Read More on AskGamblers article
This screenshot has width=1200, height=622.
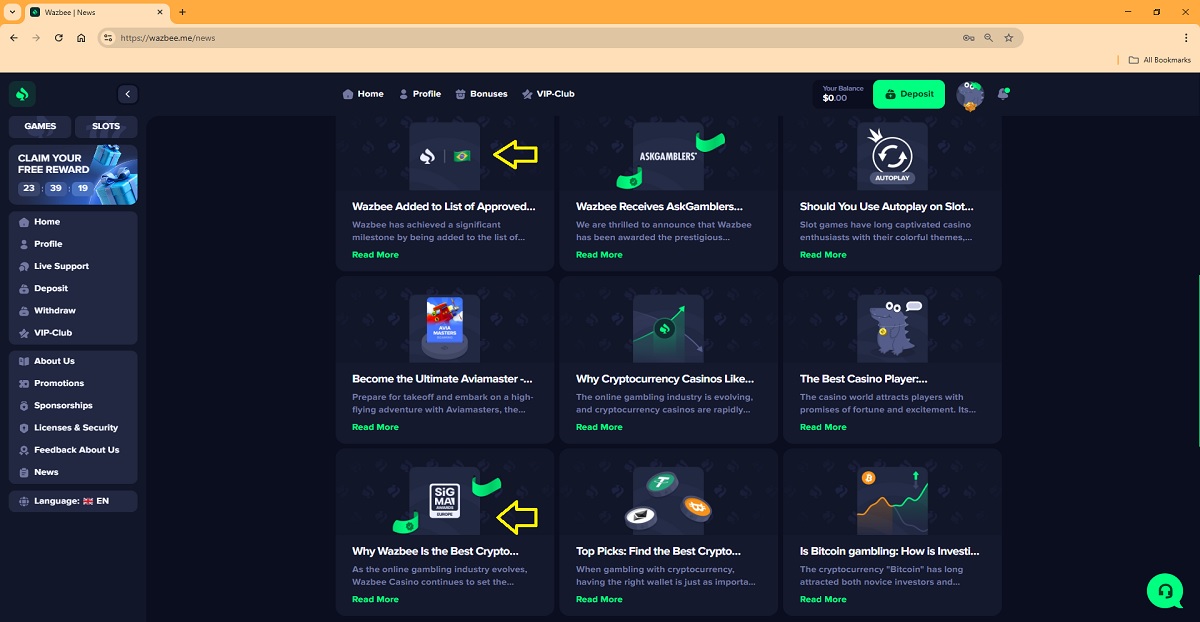pos(599,255)
